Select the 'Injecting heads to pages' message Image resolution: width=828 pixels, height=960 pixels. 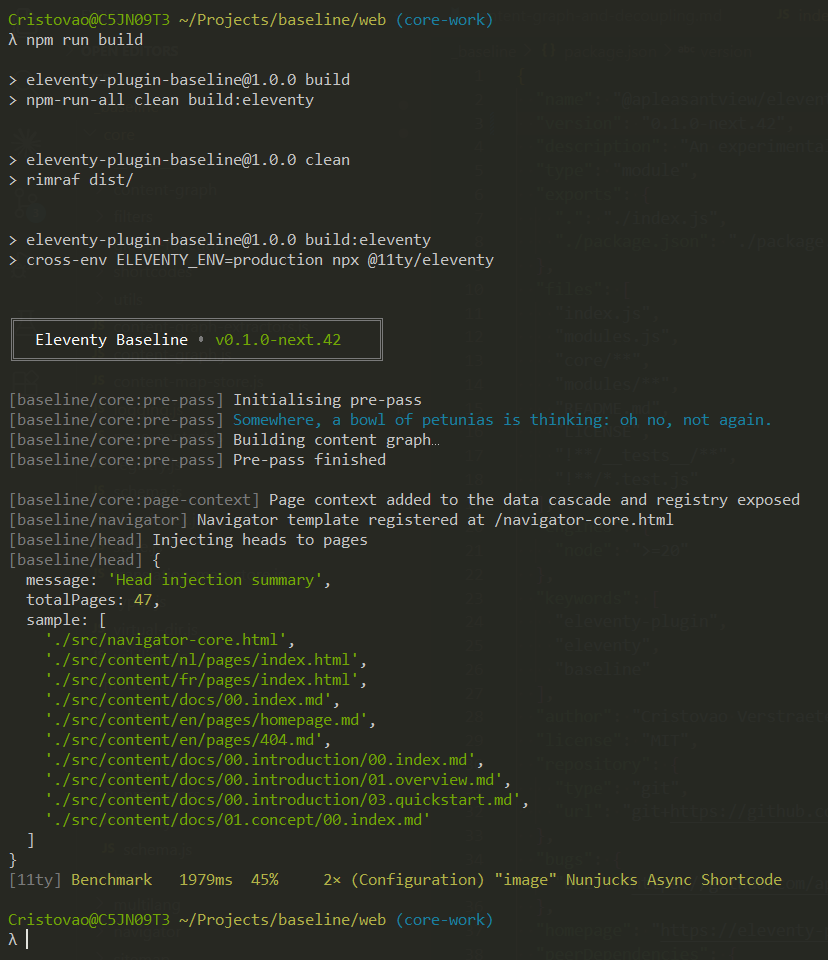[260, 540]
